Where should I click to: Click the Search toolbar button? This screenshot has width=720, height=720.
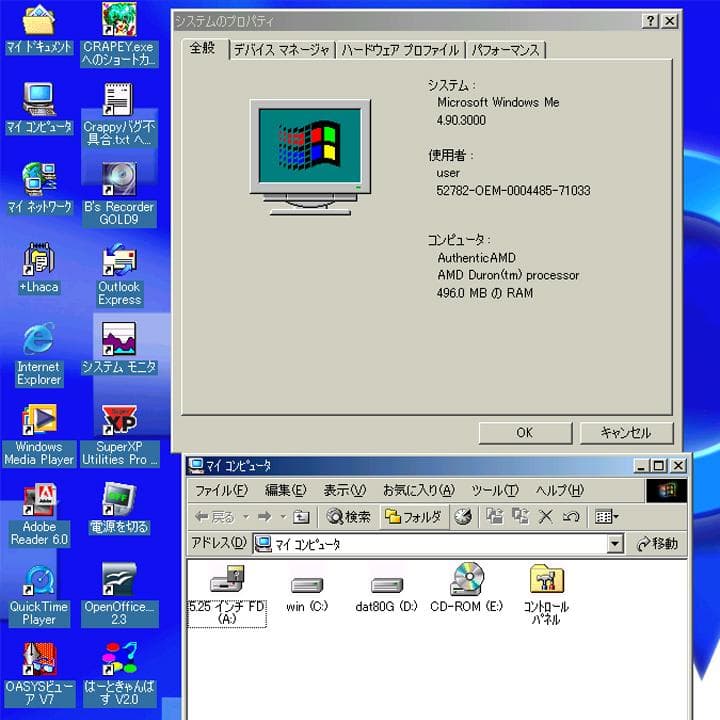348,517
